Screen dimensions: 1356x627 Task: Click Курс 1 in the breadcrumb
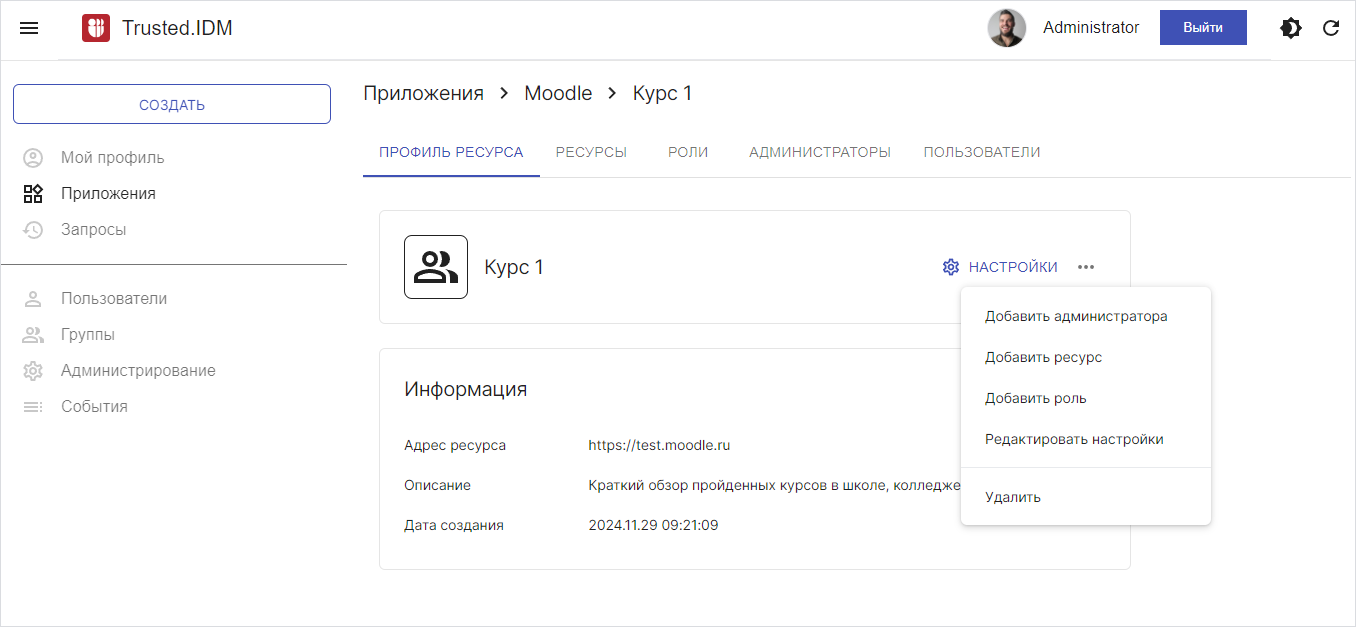[x=662, y=94]
